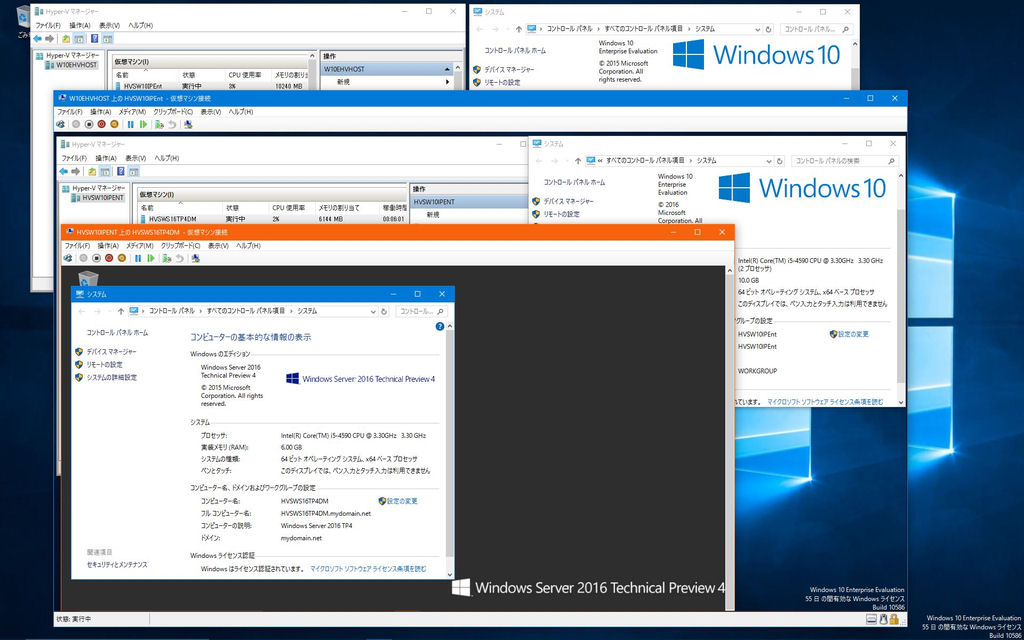Viewport: 1024px width, 640px height.
Task: Turn off VM via blue HVSW10IPEnt connection toolbar
Action: click(89, 124)
